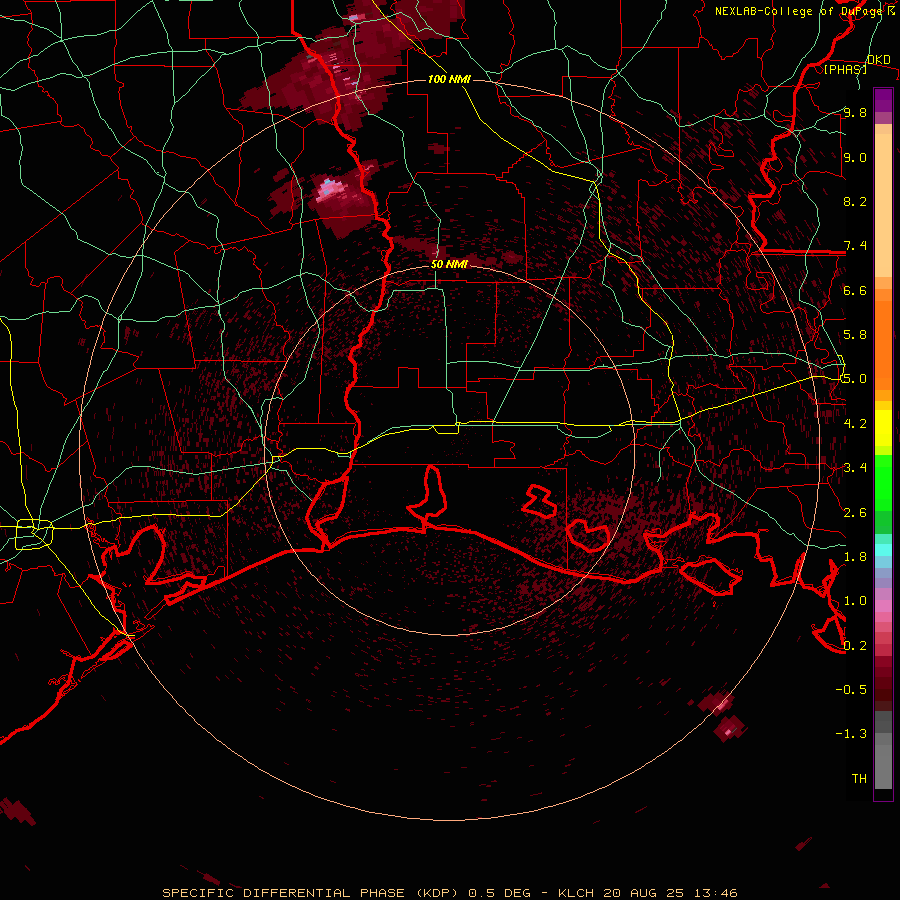The width and height of the screenshot is (900, 900).
Task: Click the 8.2 scale value
Action: point(855,201)
